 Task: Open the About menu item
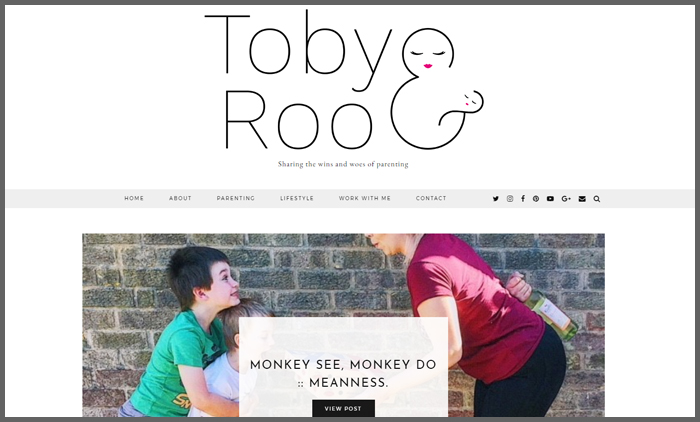180,198
